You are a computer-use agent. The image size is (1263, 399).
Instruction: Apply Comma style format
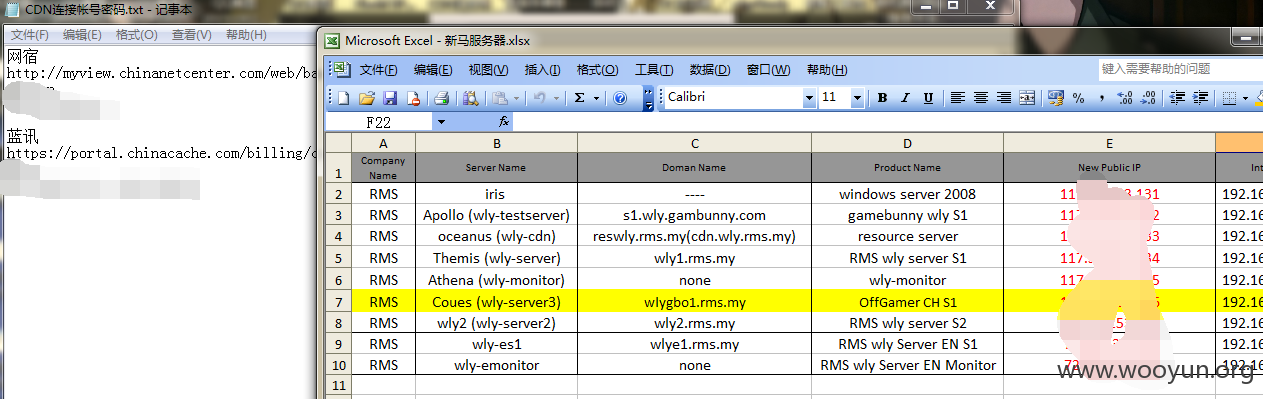pyautogui.click(x=1101, y=98)
